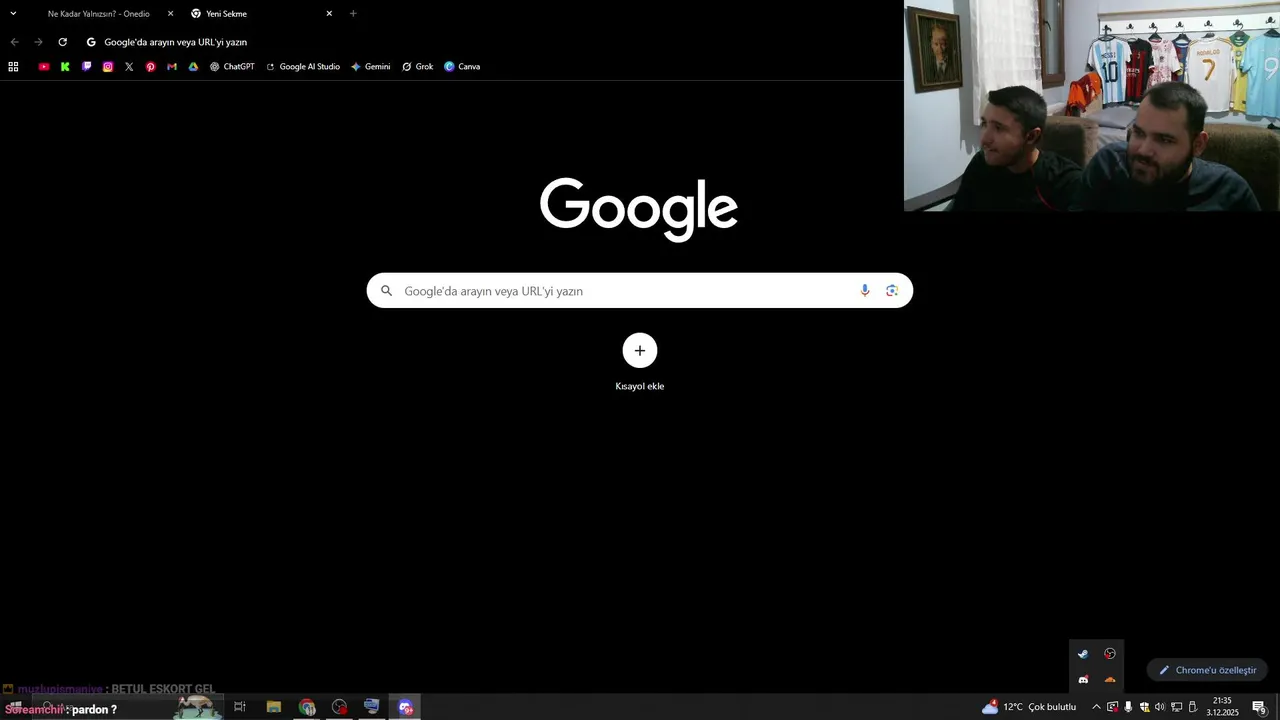Screen dimensions: 1280x720
Task: Open the Google Drive bookmark icon
Action: tap(193, 67)
